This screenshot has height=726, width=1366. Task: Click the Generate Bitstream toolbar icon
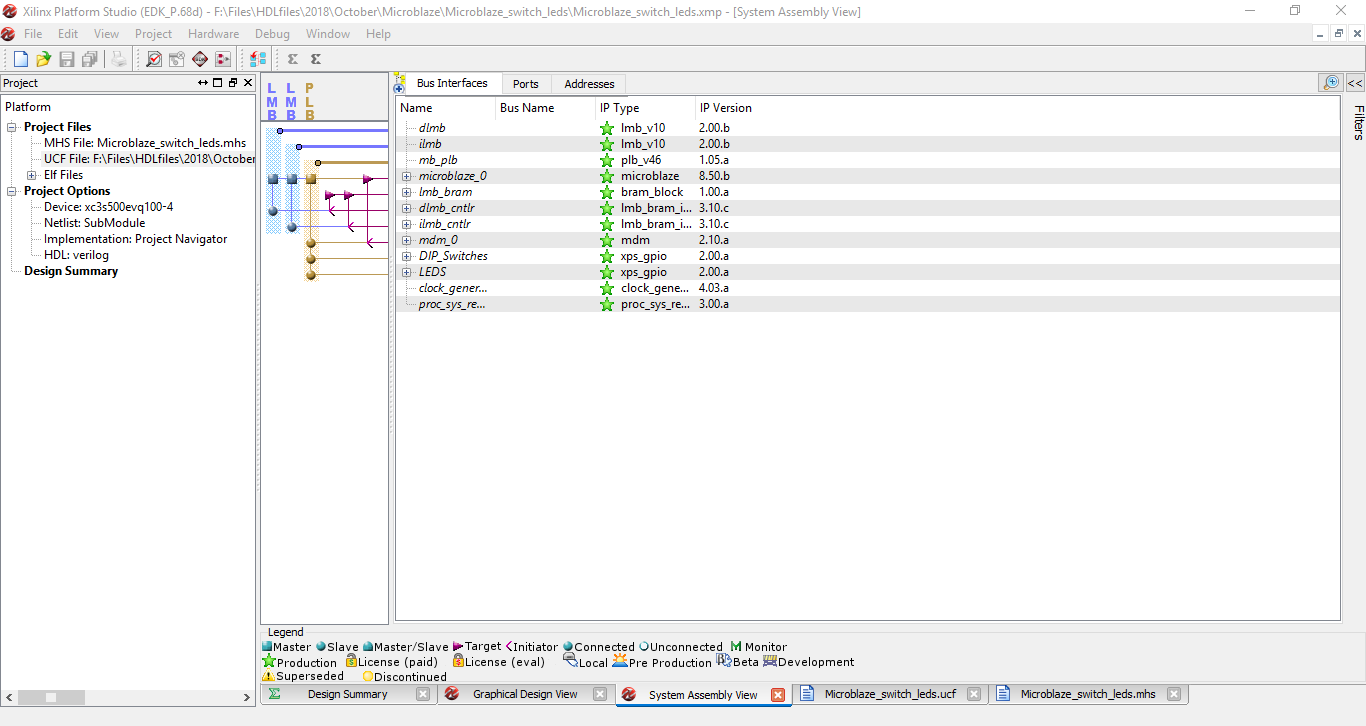(223, 59)
